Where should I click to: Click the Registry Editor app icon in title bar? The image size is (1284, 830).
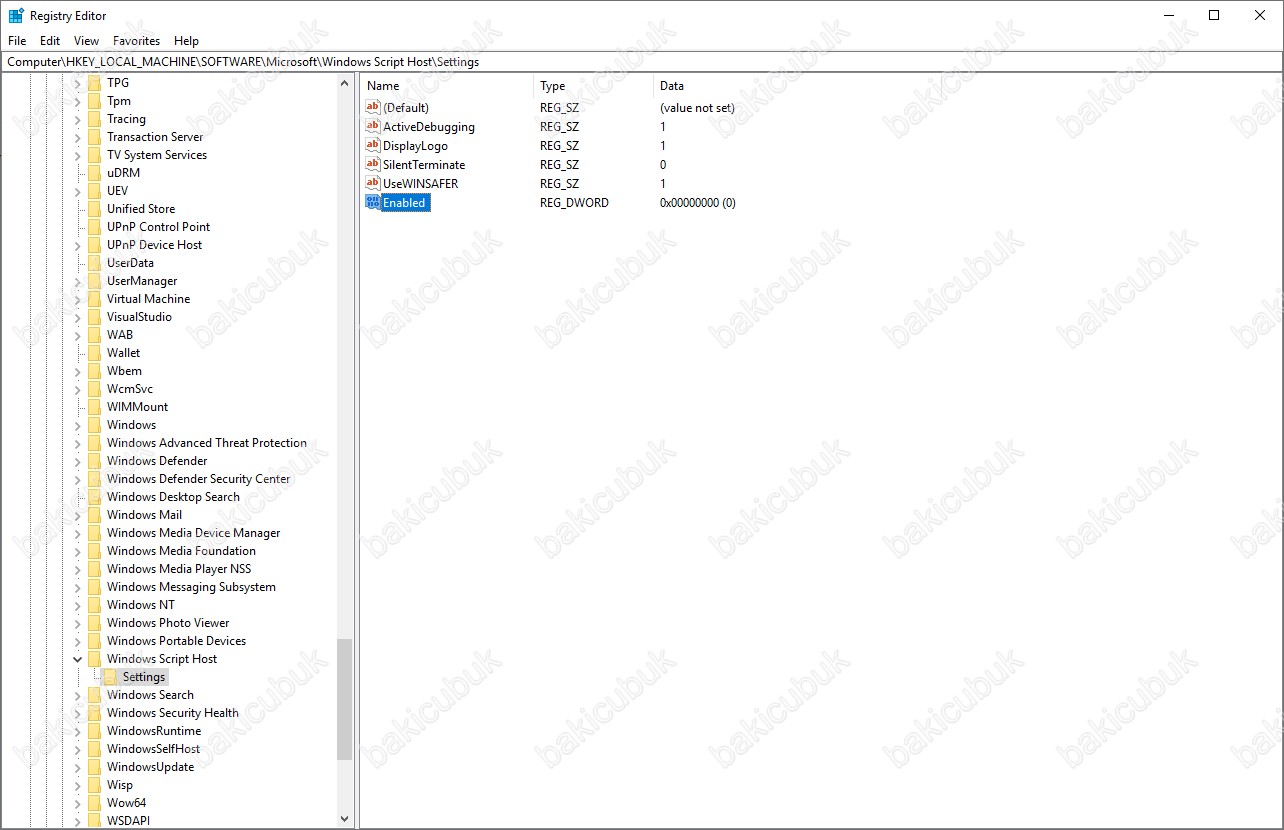point(16,16)
